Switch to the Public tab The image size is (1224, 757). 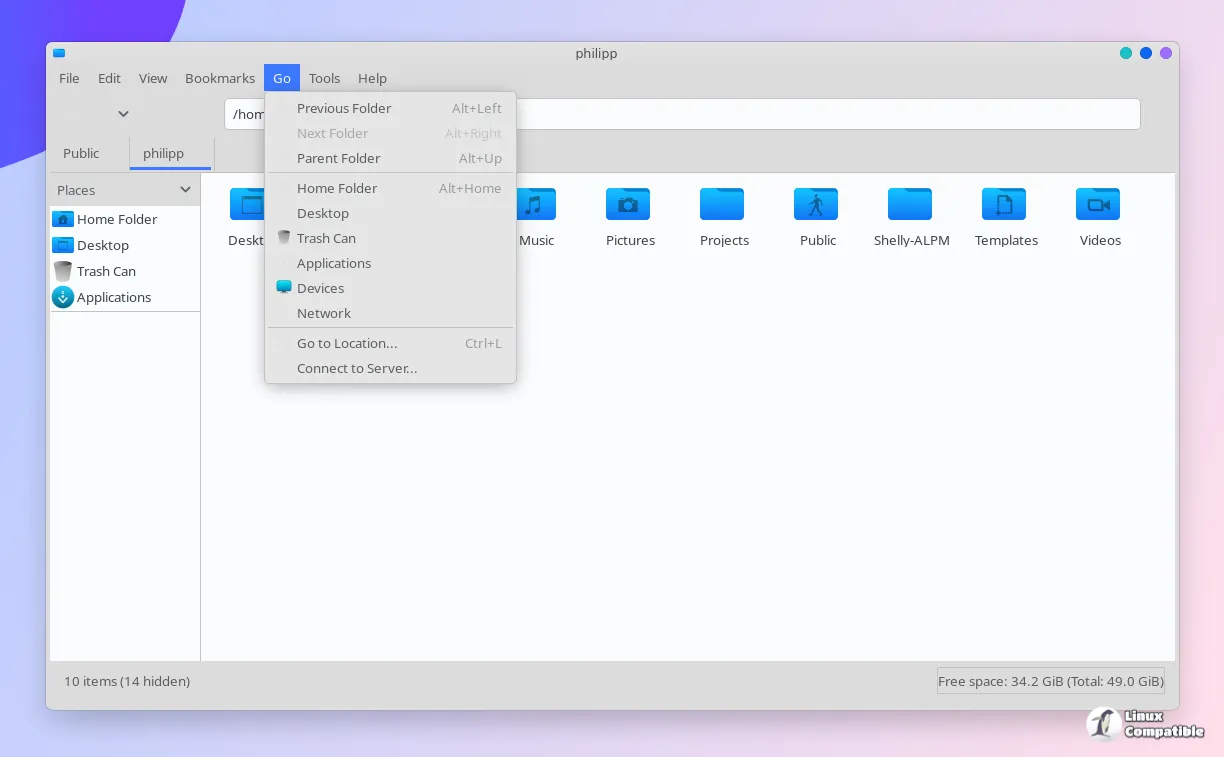point(81,153)
